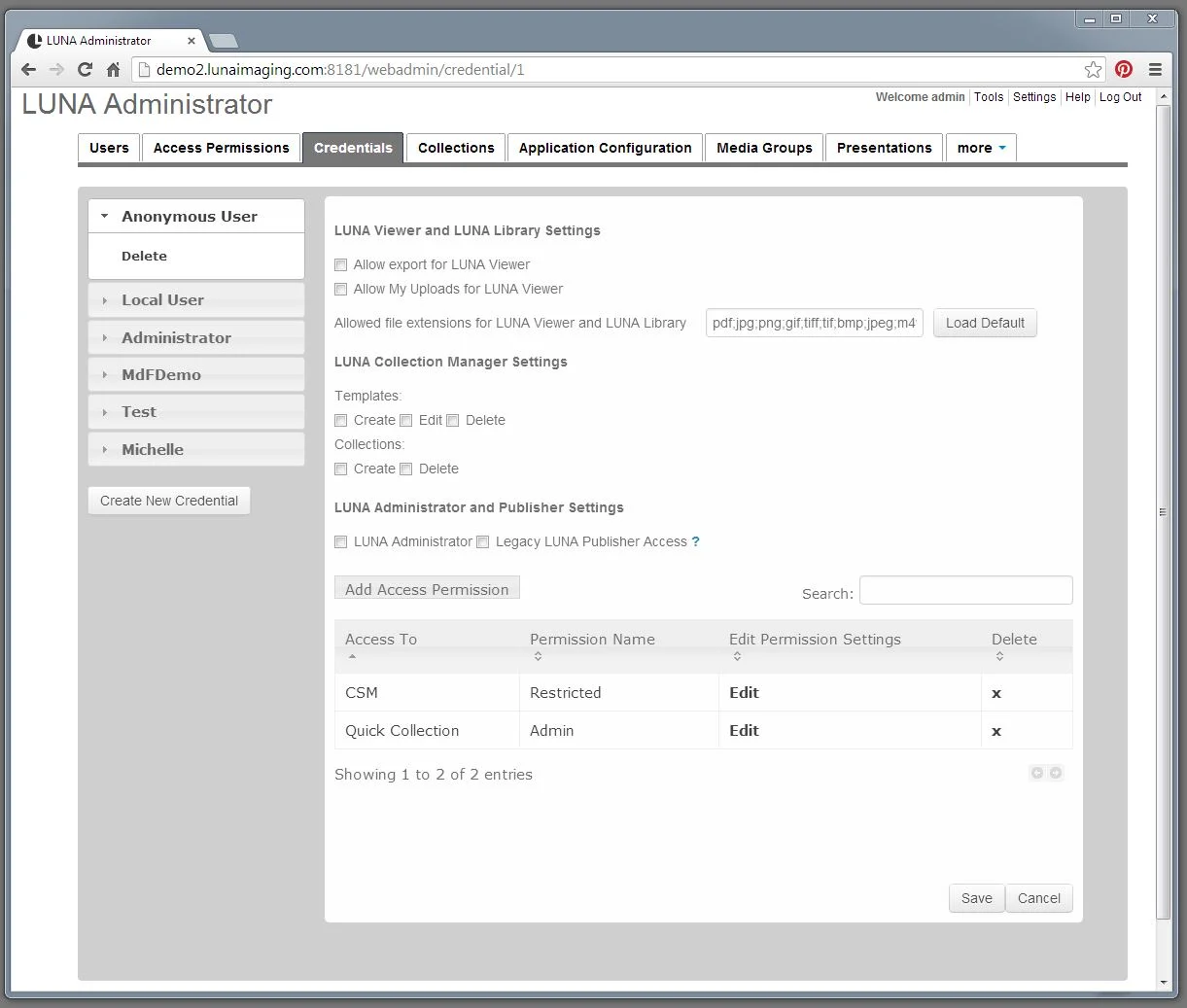Image resolution: width=1187 pixels, height=1008 pixels.
Task: Enable LUNA Administrator checkbox
Action: [341, 541]
